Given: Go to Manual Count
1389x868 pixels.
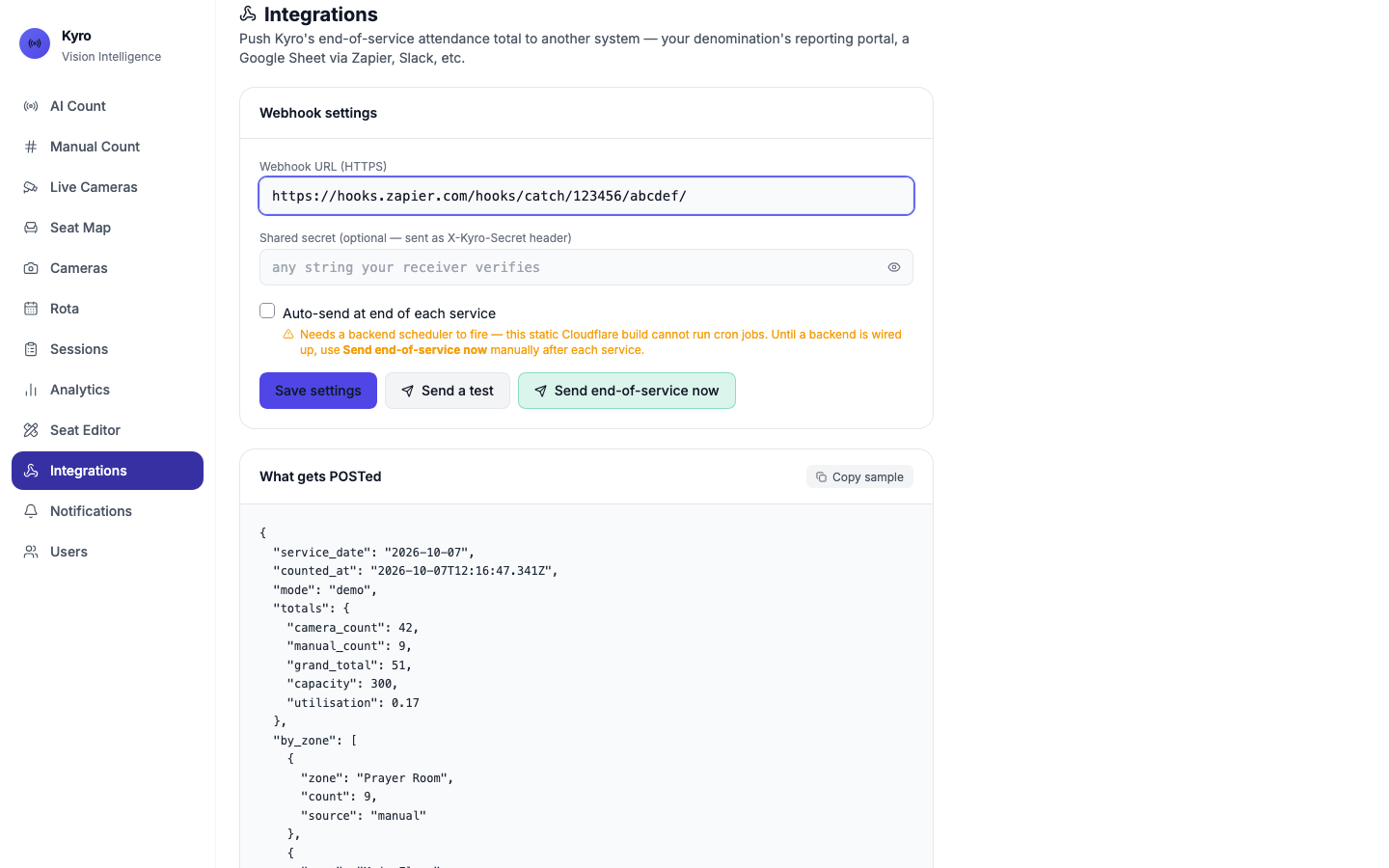Looking at the screenshot, I should pos(107,147).
